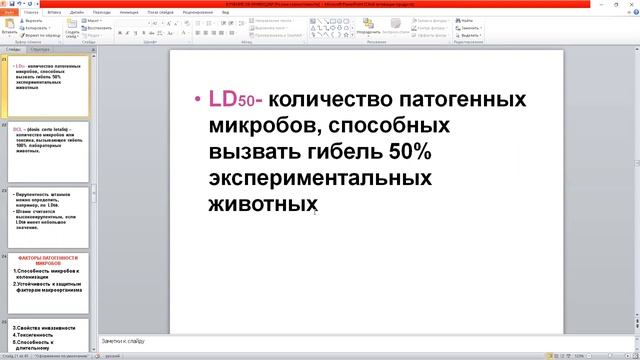
Task: Click the columns button in paragraph group
Action: tap(231, 33)
